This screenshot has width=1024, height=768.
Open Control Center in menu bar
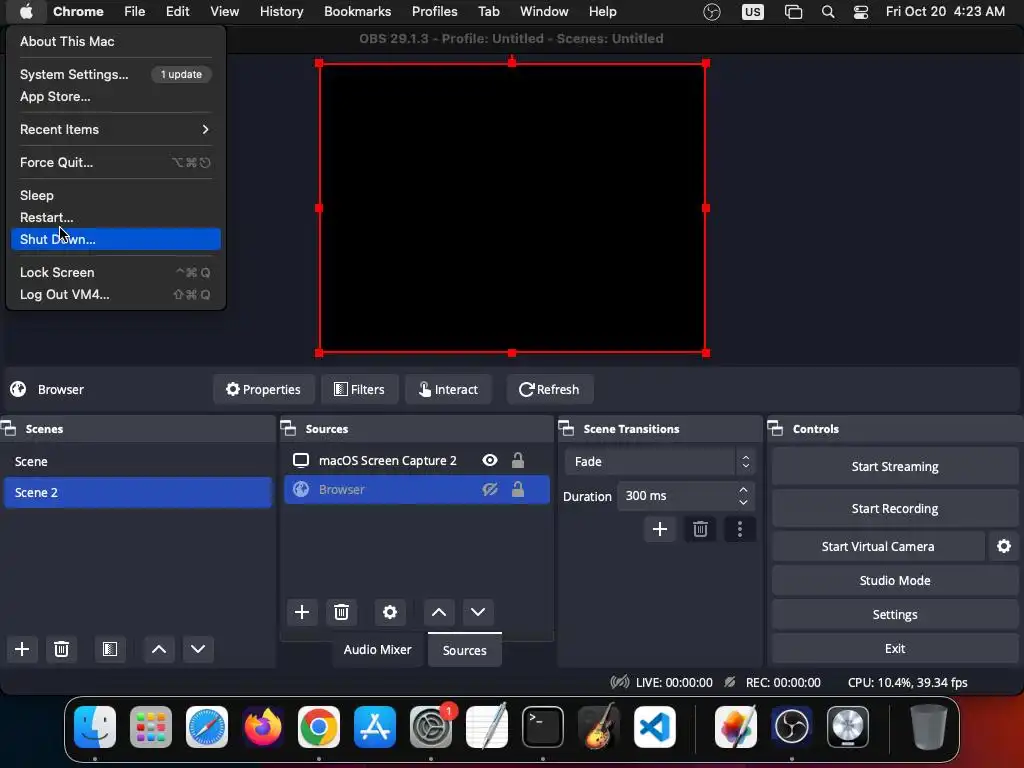(861, 11)
